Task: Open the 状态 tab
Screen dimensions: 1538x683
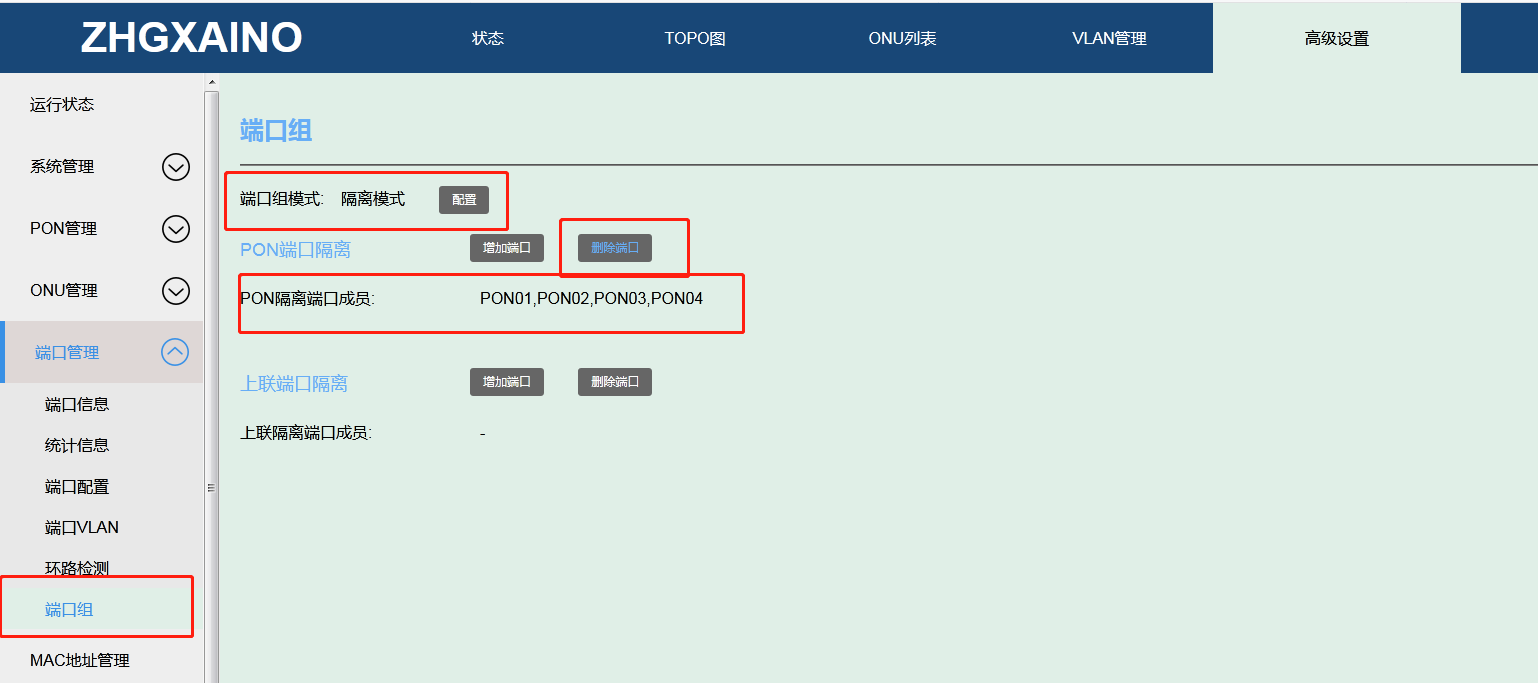Action: click(488, 39)
